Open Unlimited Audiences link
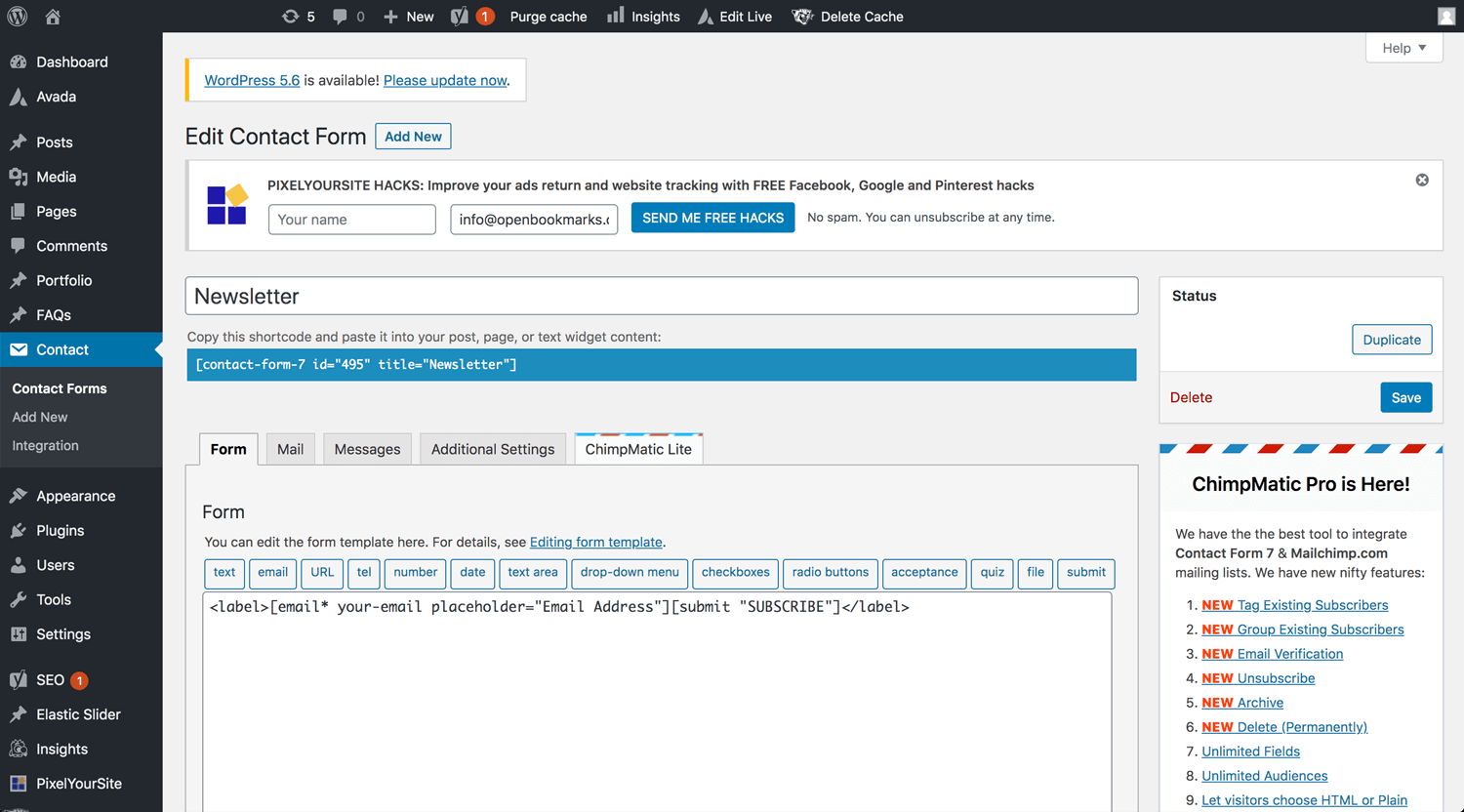This screenshot has width=1464, height=812. coord(1265,776)
